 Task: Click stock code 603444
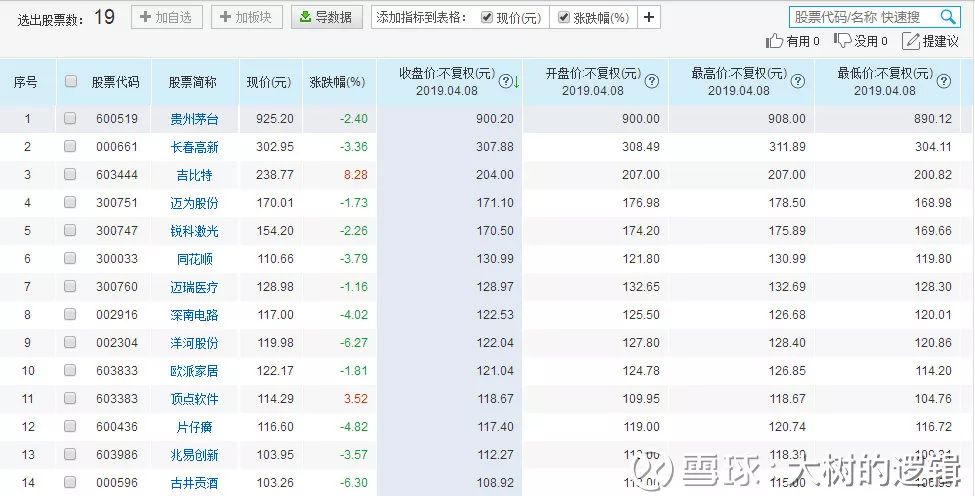(x=117, y=174)
